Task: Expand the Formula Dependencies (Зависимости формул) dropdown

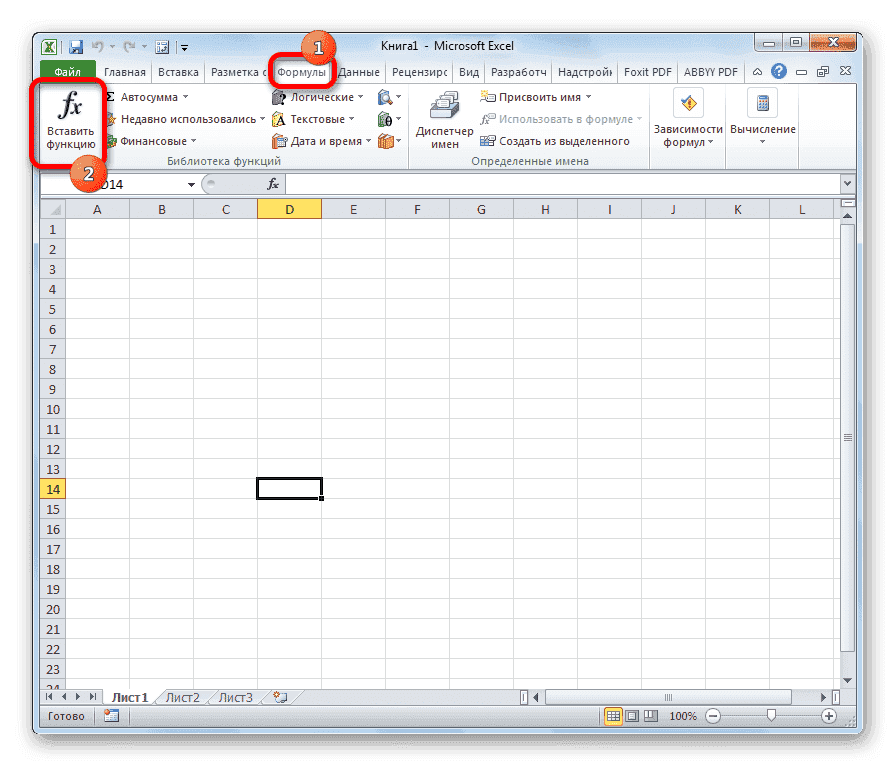Action: [x=688, y=120]
